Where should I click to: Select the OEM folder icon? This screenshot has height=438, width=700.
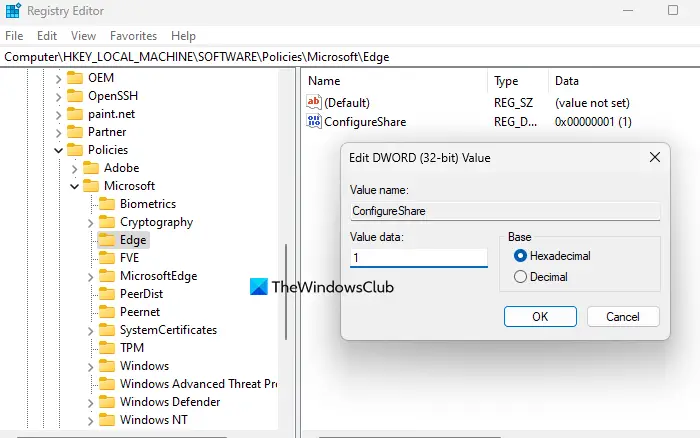tap(75, 78)
